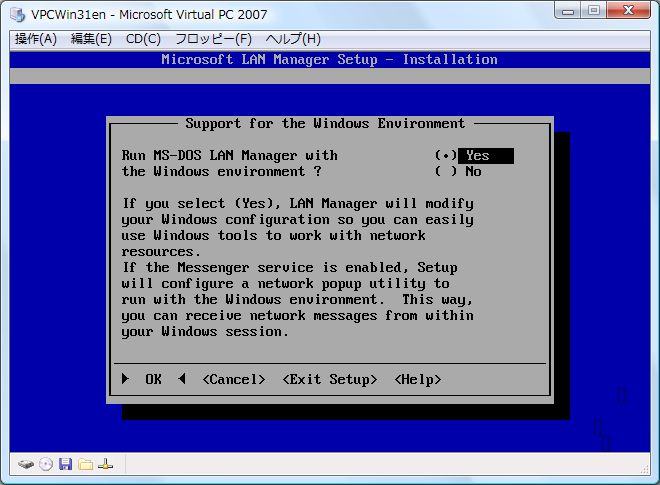Open the 編集(E) menu

[91, 39]
